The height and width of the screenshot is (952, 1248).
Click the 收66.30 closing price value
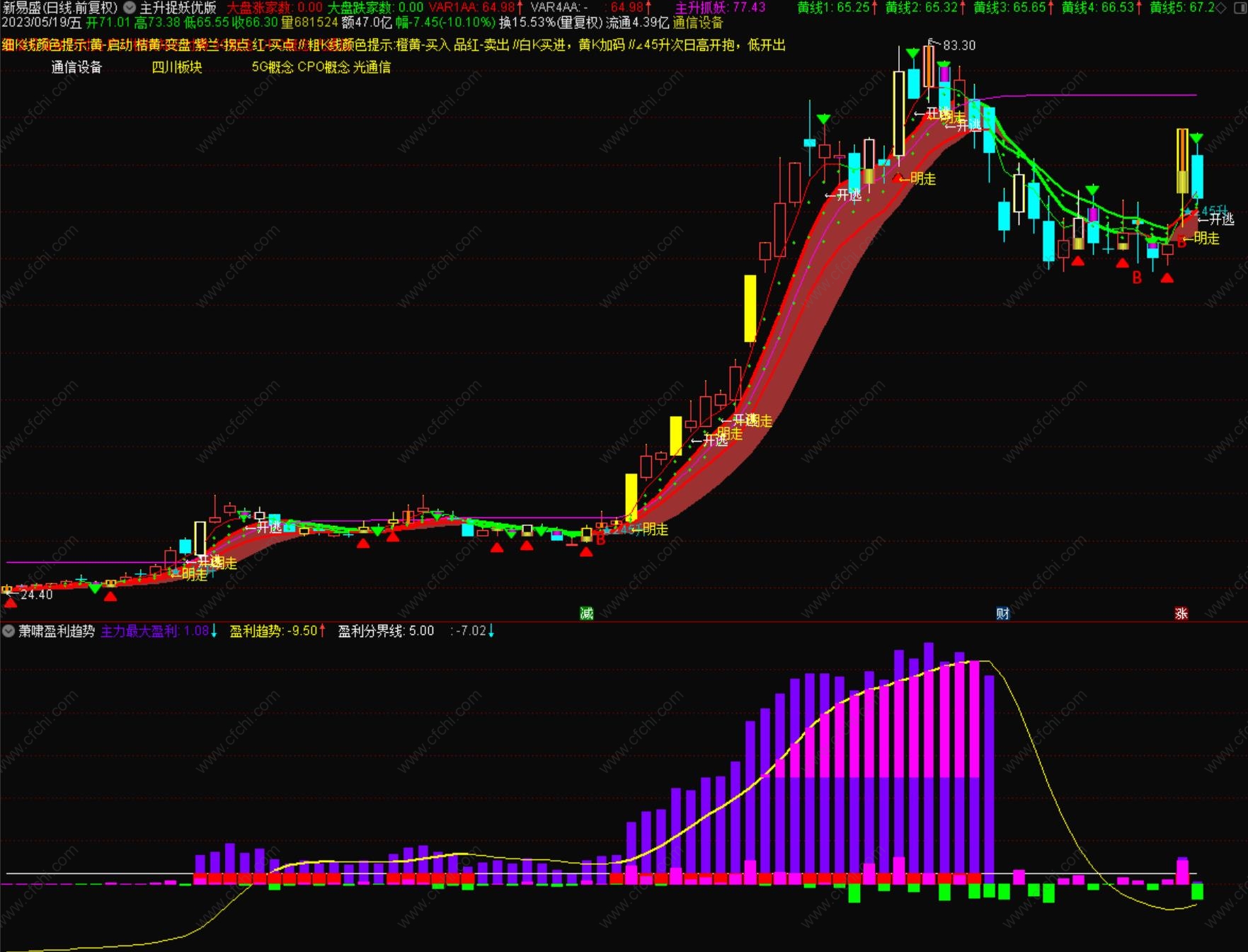click(x=256, y=23)
